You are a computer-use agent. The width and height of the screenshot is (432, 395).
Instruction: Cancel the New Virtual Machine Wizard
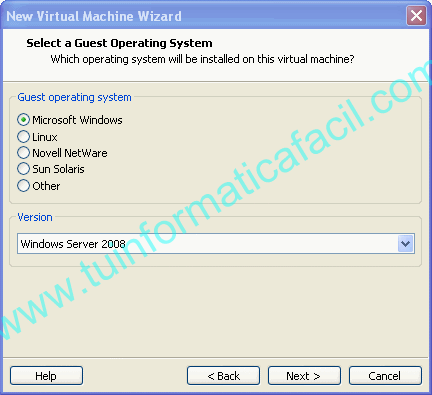pos(385,376)
